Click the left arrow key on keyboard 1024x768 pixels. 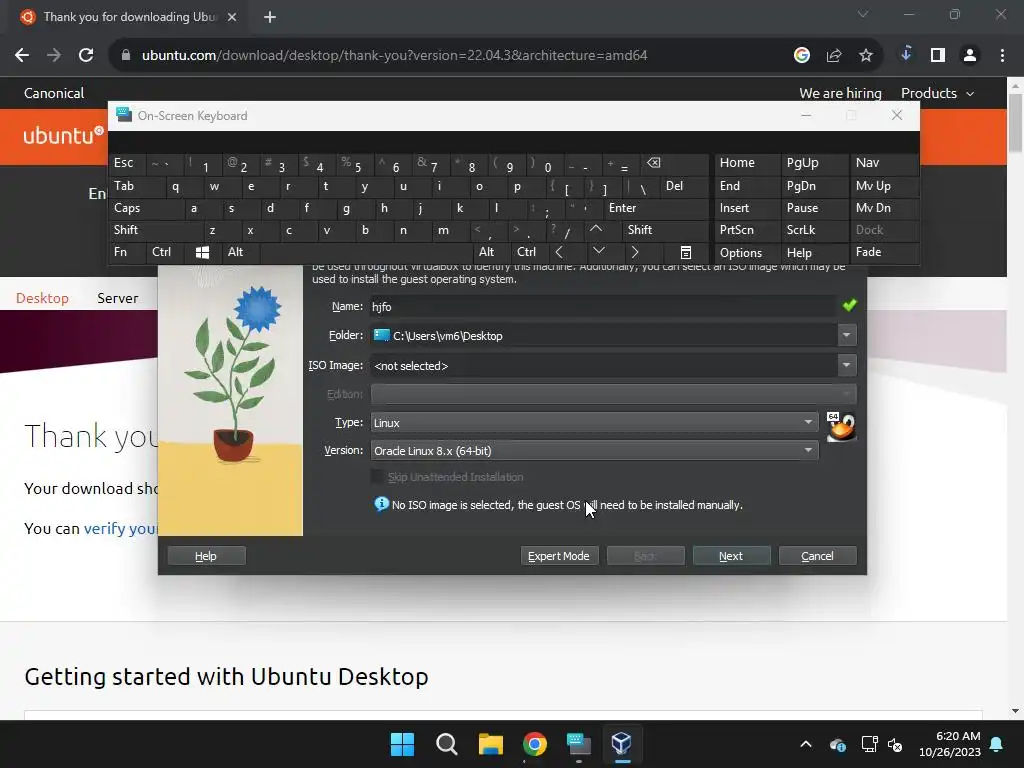point(559,252)
